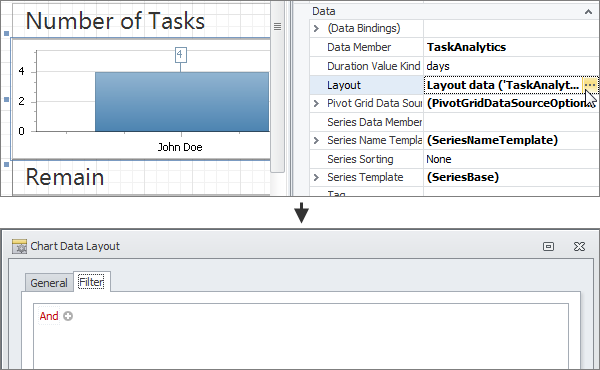Select the Filter tab
Image resolution: width=600 pixels, height=370 pixels.
point(91,282)
